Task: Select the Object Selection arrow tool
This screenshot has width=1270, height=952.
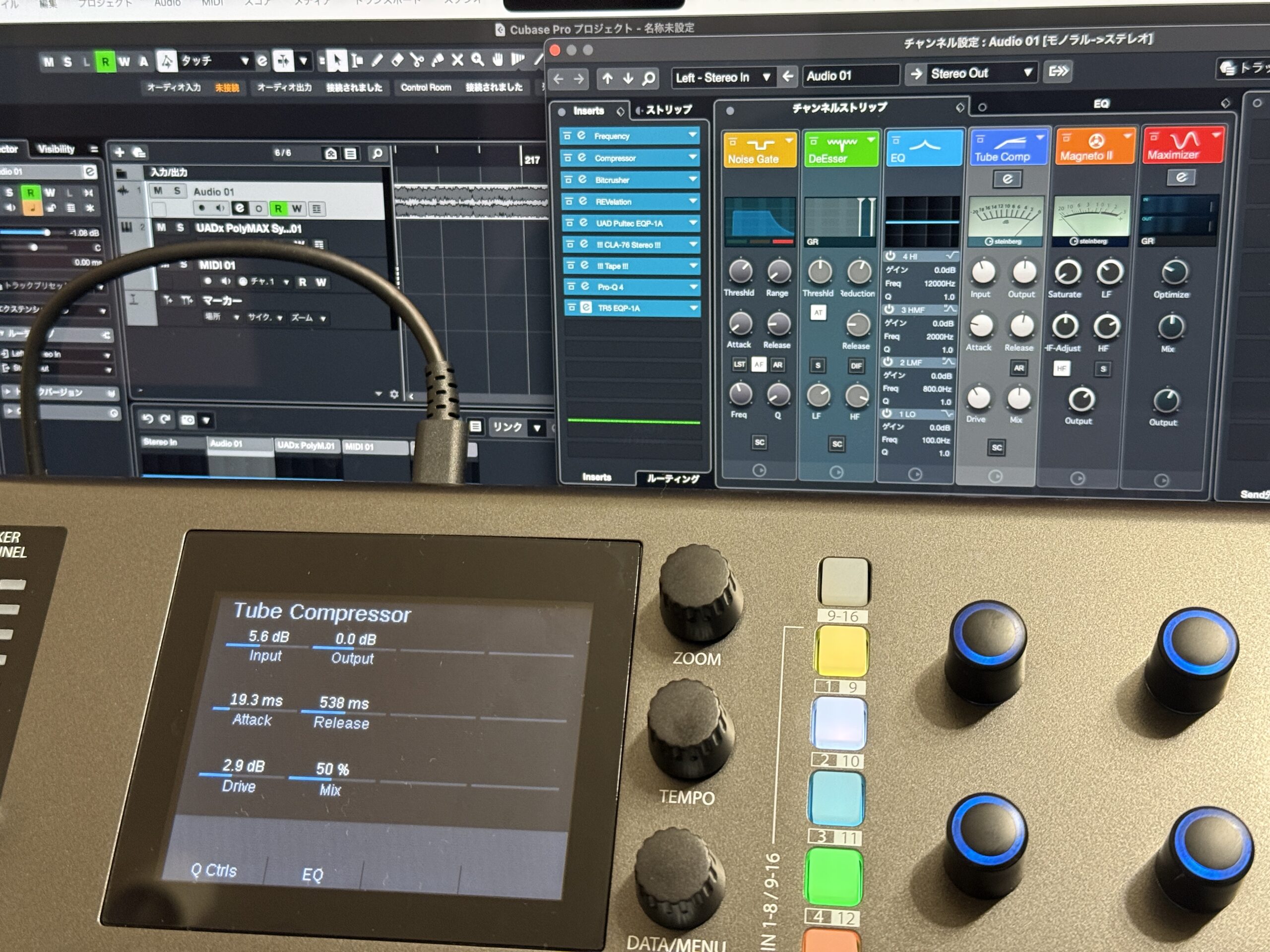Action: (337, 60)
